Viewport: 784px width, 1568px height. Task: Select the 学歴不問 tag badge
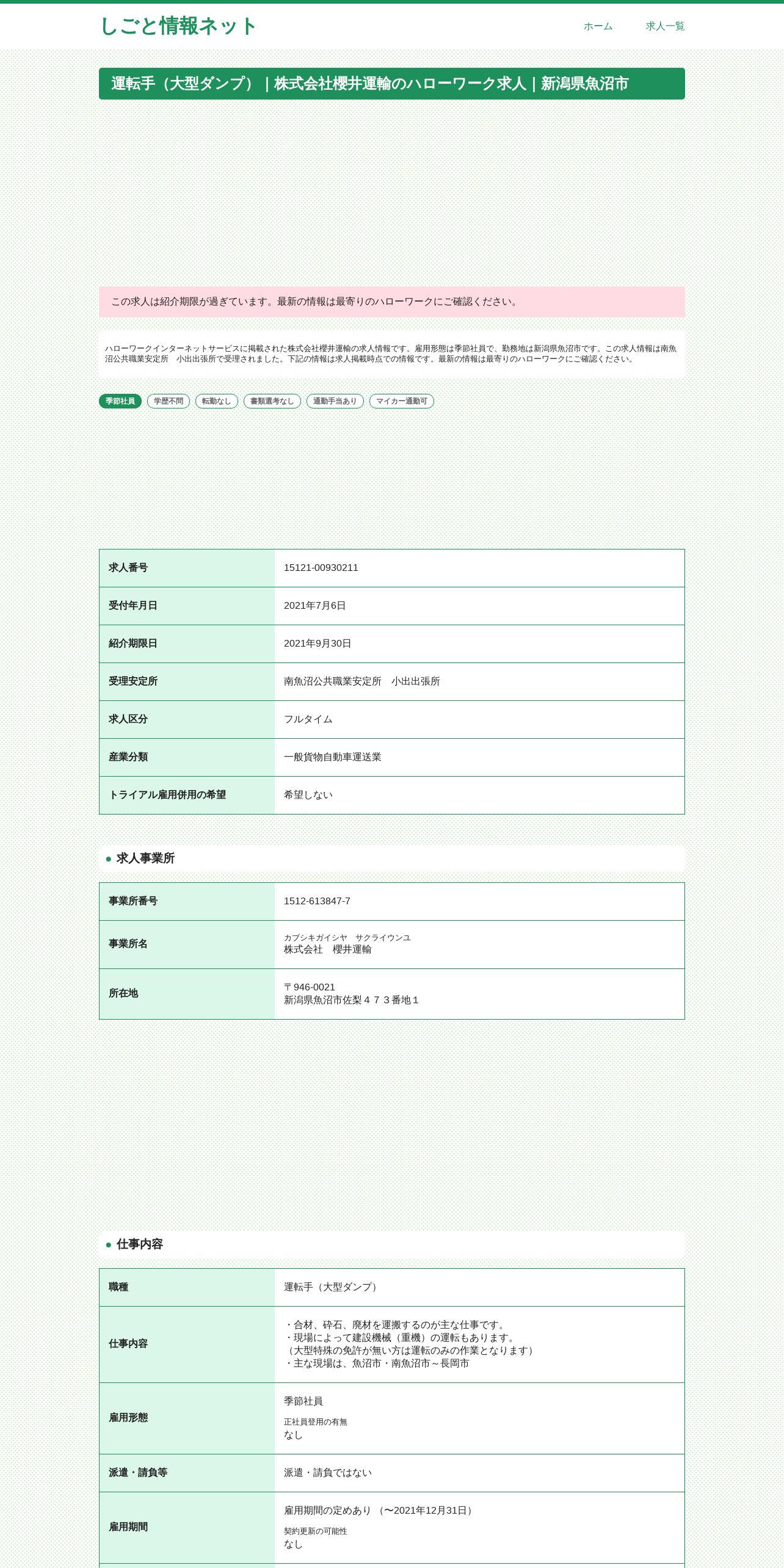coord(169,401)
